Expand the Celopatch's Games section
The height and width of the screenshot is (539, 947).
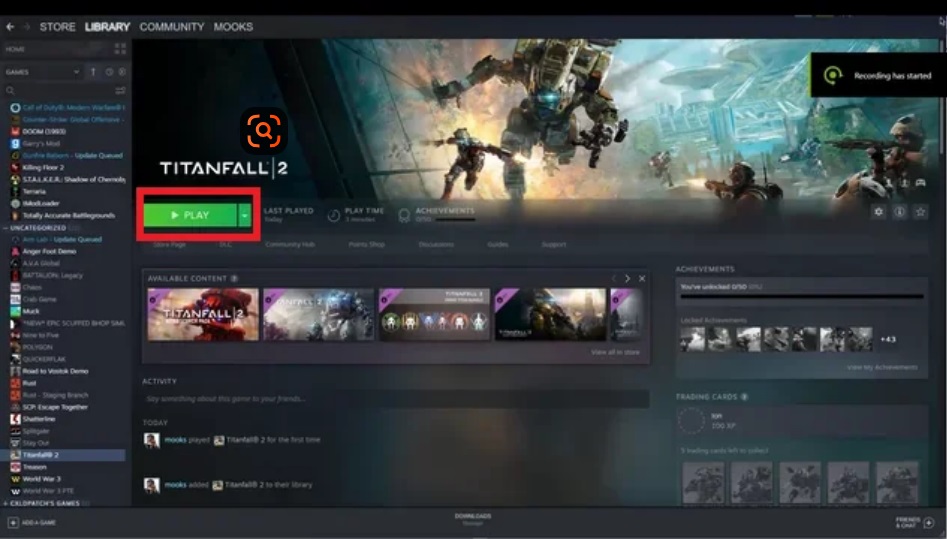[x=5, y=502]
